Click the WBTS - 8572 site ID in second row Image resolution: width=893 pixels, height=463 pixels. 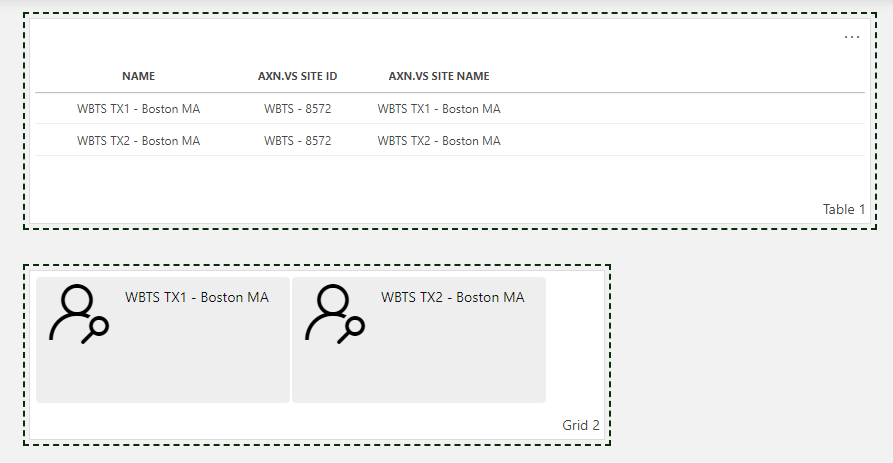[297, 141]
